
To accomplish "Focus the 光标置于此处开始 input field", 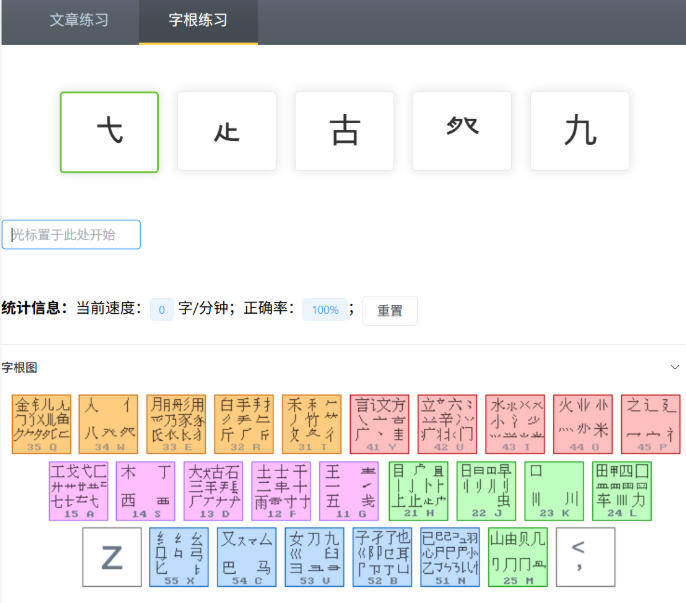I will [x=71, y=235].
